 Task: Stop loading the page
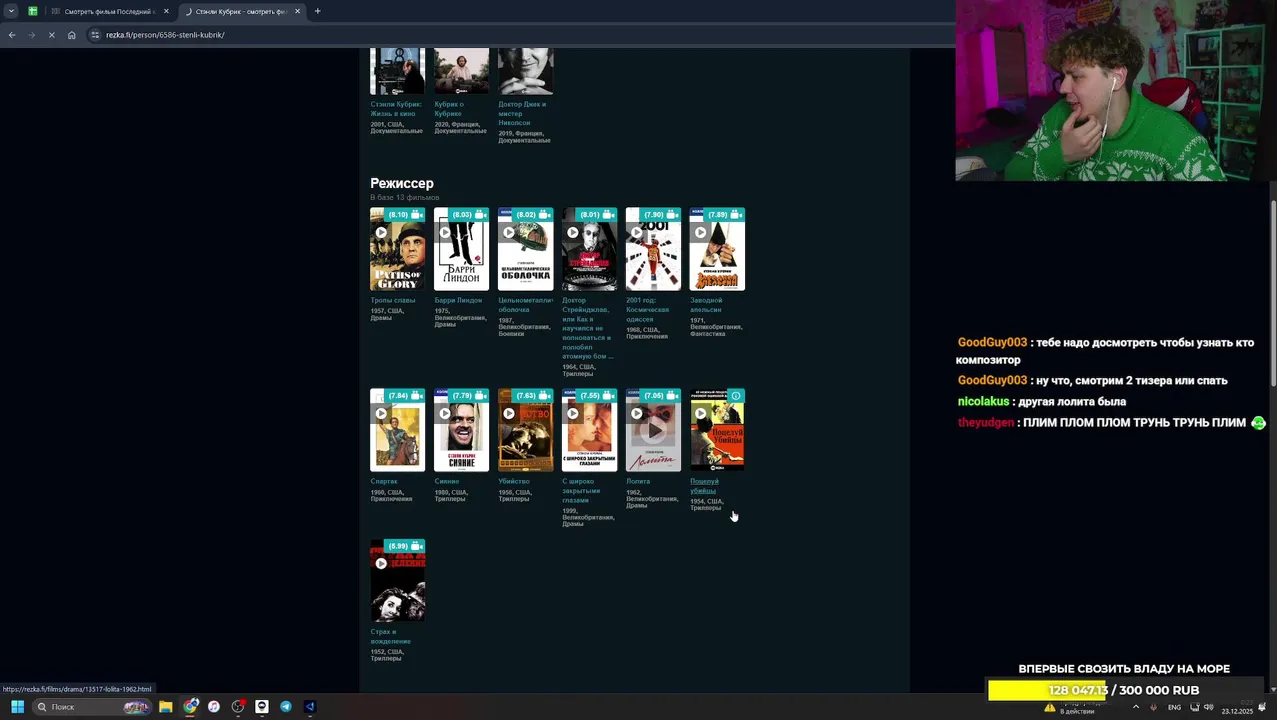click(x=52, y=35)
